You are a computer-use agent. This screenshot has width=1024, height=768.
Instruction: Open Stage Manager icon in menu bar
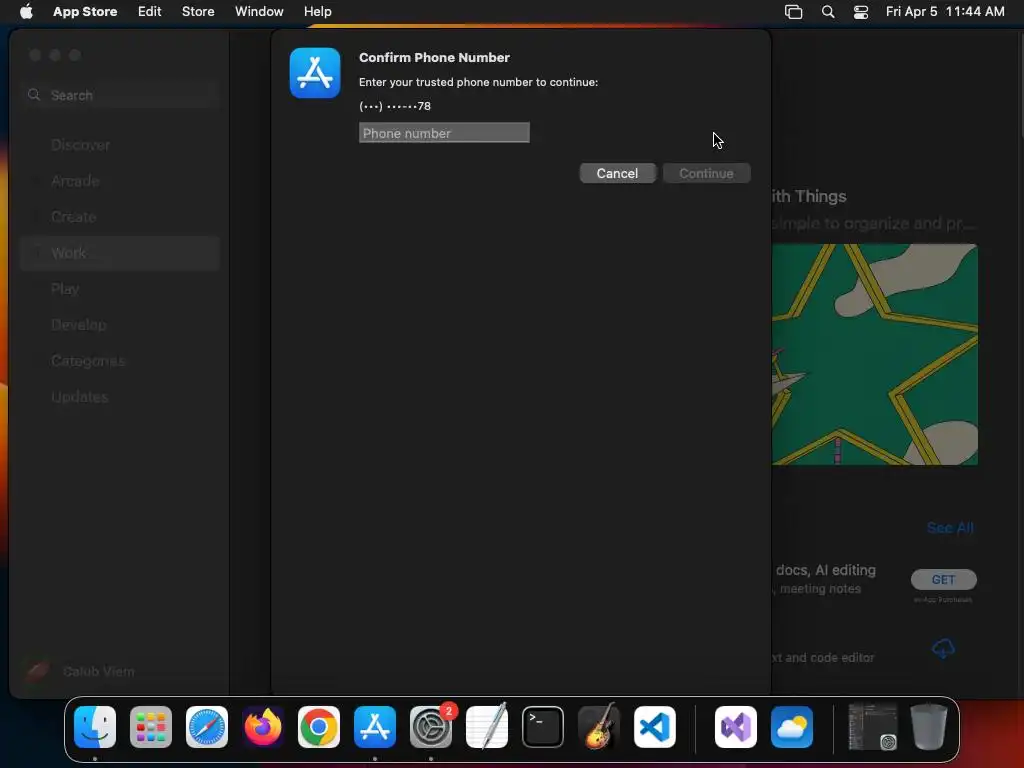[793, 12]
